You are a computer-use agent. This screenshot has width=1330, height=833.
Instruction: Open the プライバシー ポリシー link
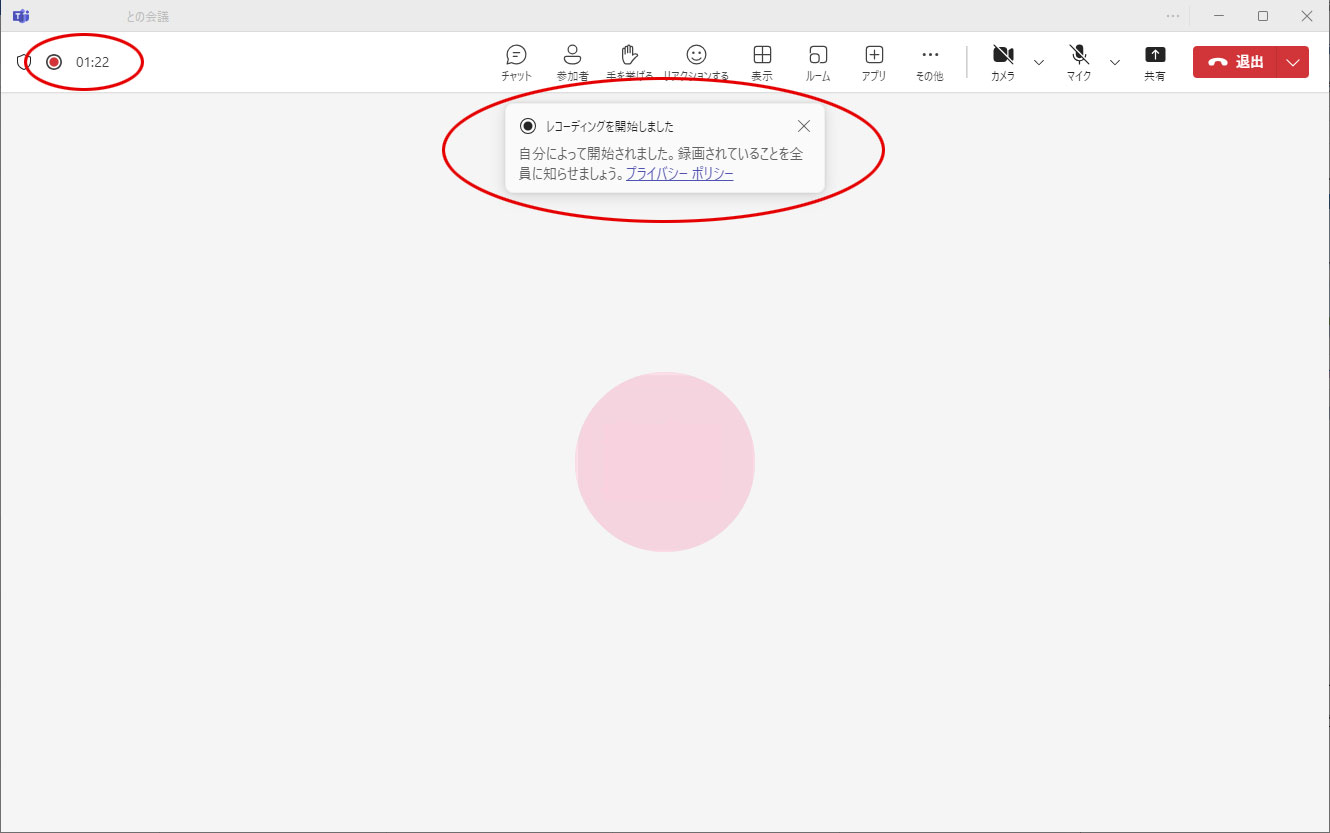[679, 174]
